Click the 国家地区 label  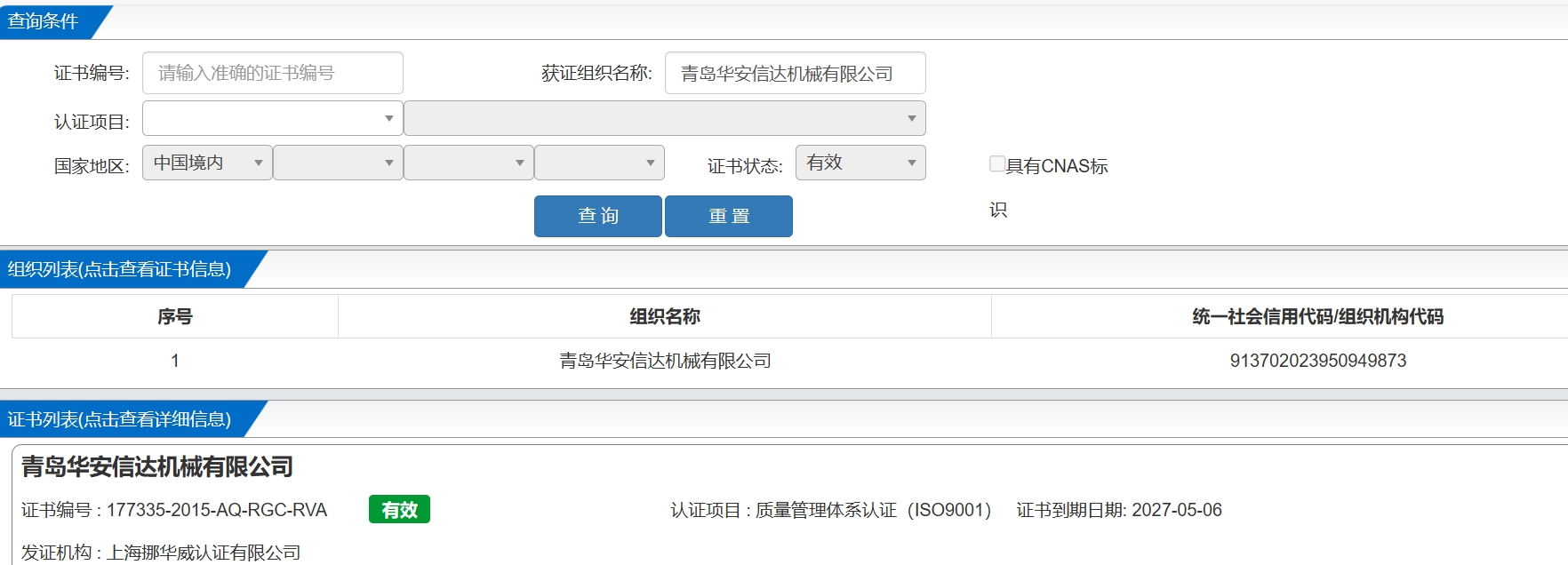tap(92, 166)
